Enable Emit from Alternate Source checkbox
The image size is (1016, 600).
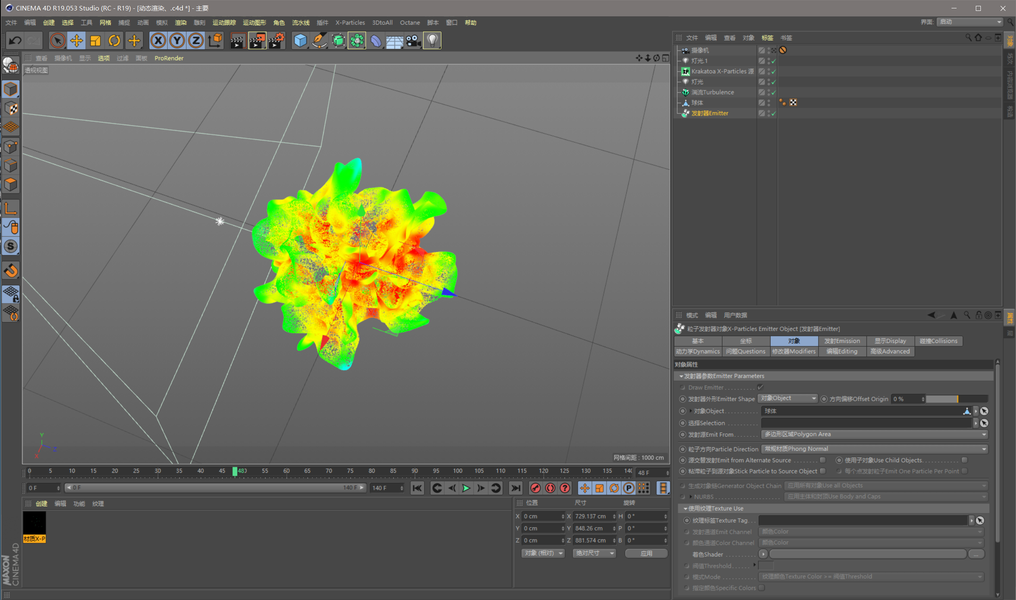[x=822, y=460]
